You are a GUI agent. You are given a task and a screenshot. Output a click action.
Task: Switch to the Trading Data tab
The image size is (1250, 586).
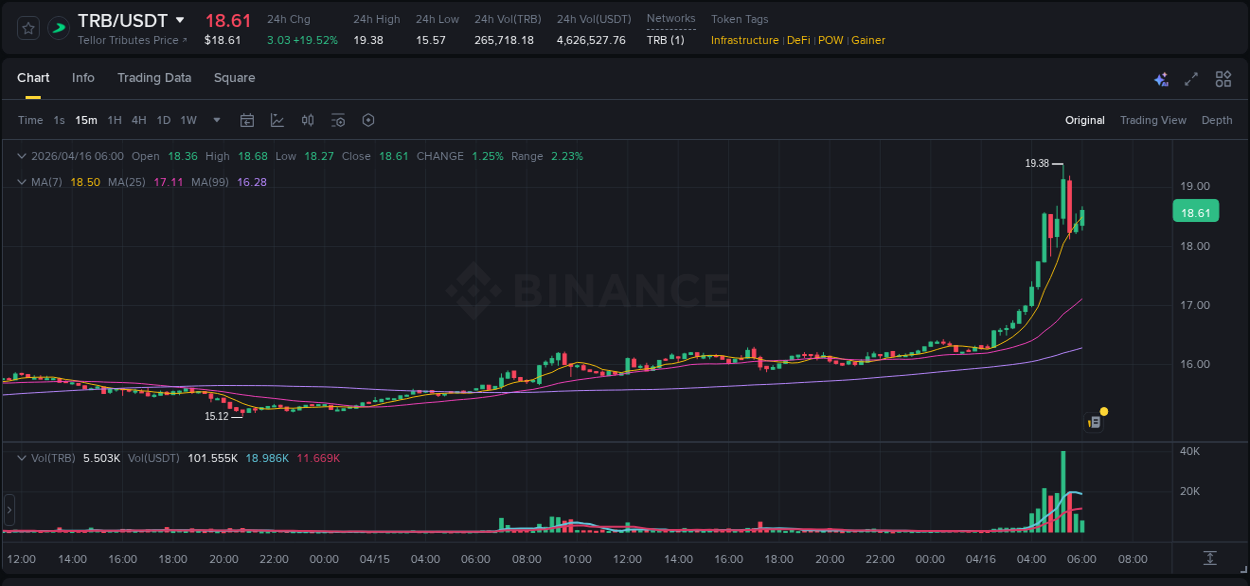click(154, 77)
